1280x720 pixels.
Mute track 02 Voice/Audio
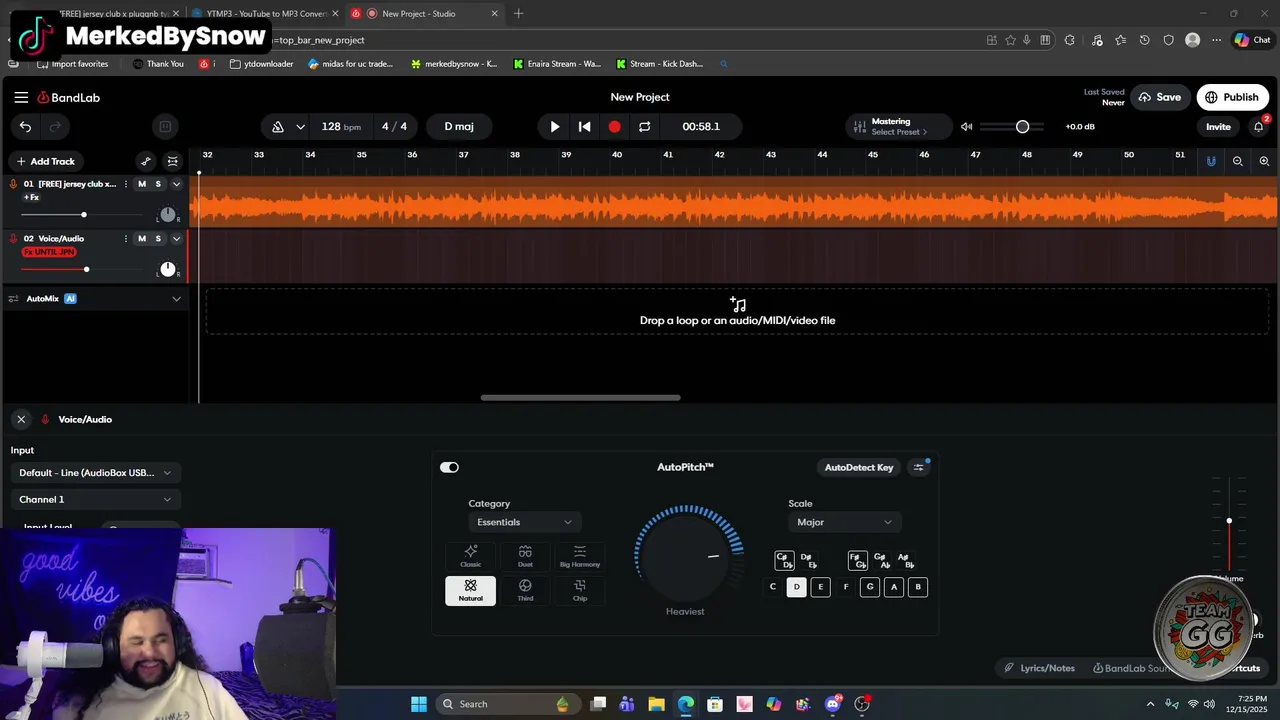(142, 238)
